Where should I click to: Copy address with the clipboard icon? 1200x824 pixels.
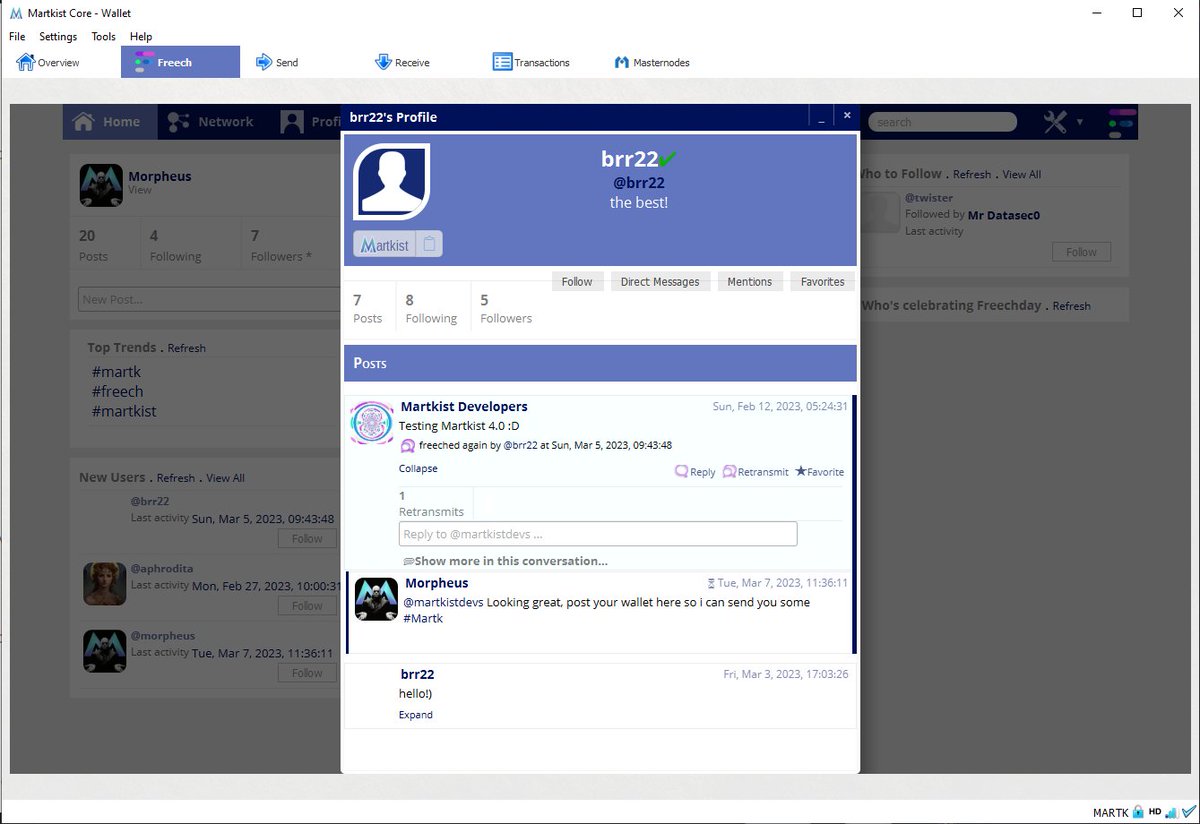[429, 244]
